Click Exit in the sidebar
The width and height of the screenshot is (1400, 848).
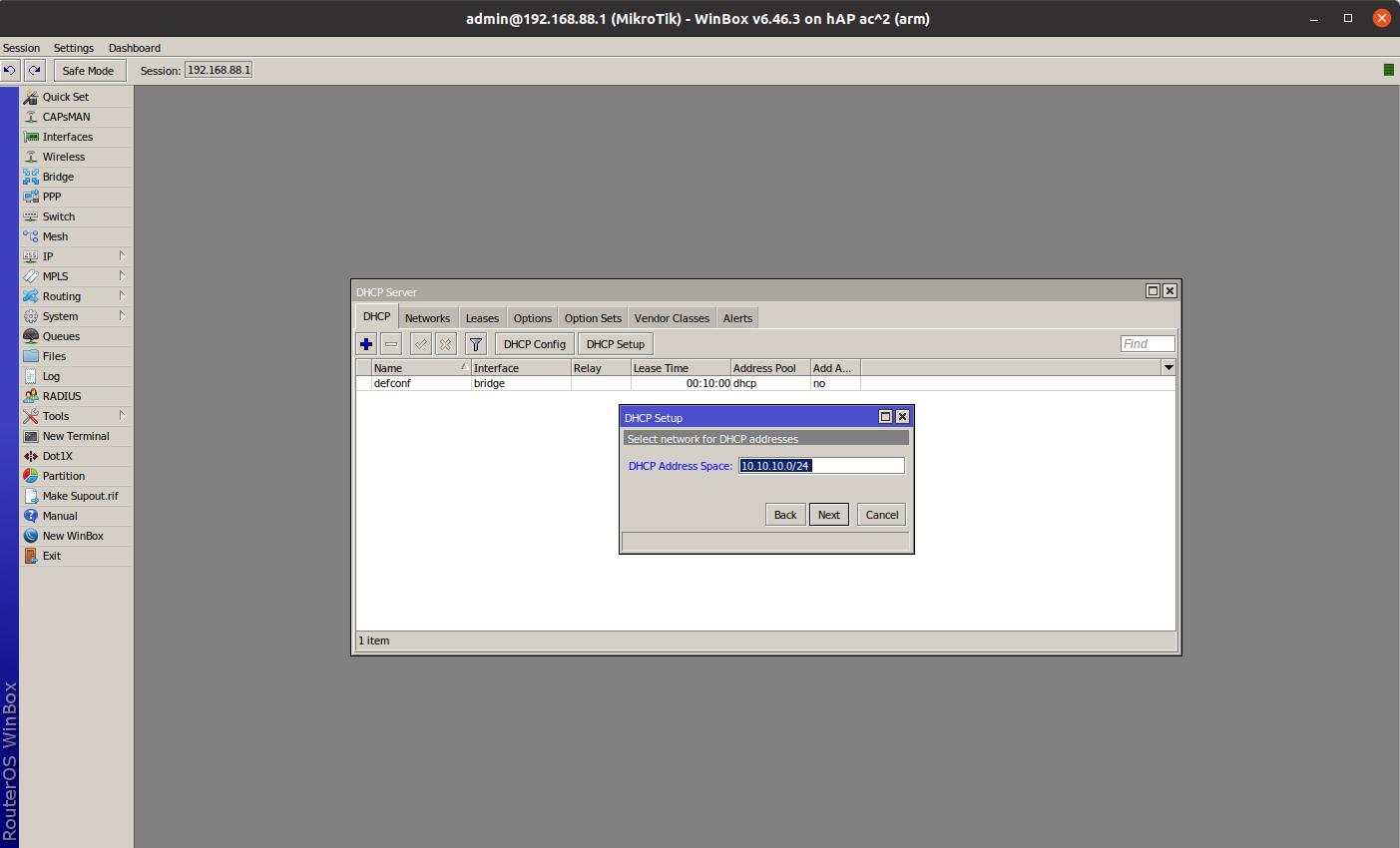[x=76, y=556]
